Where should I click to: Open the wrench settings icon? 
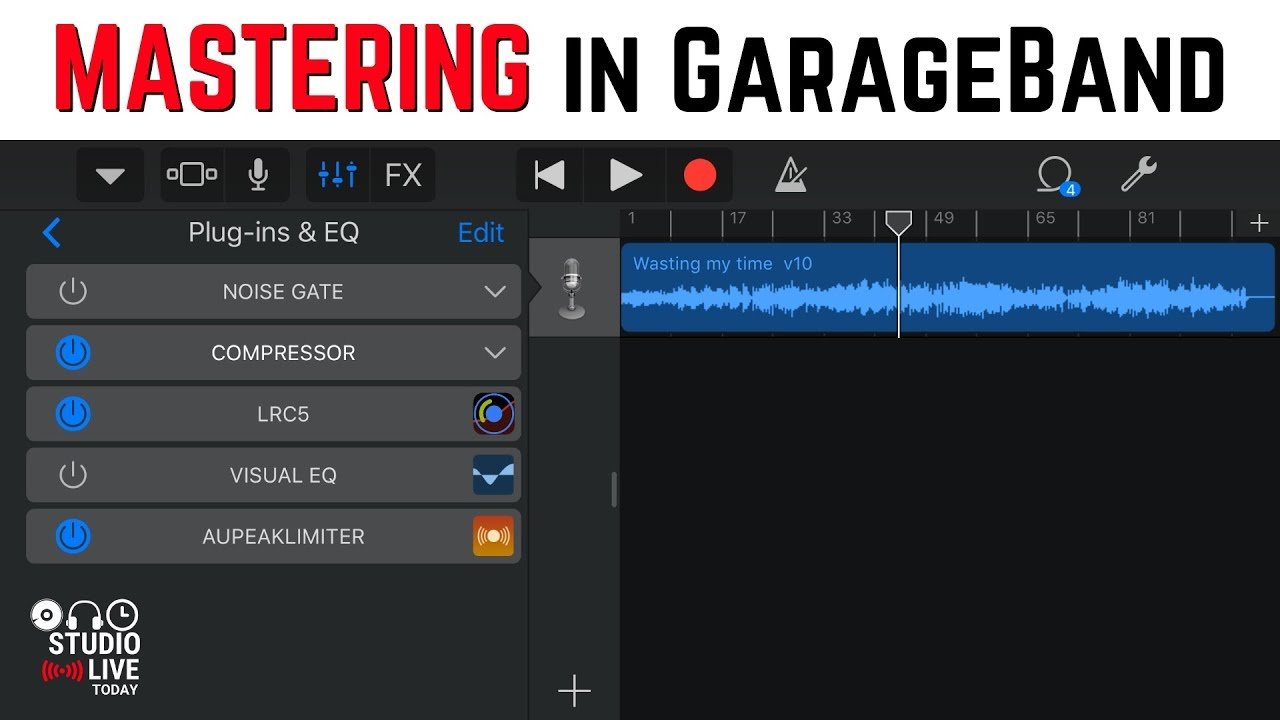click(1138, 175)
